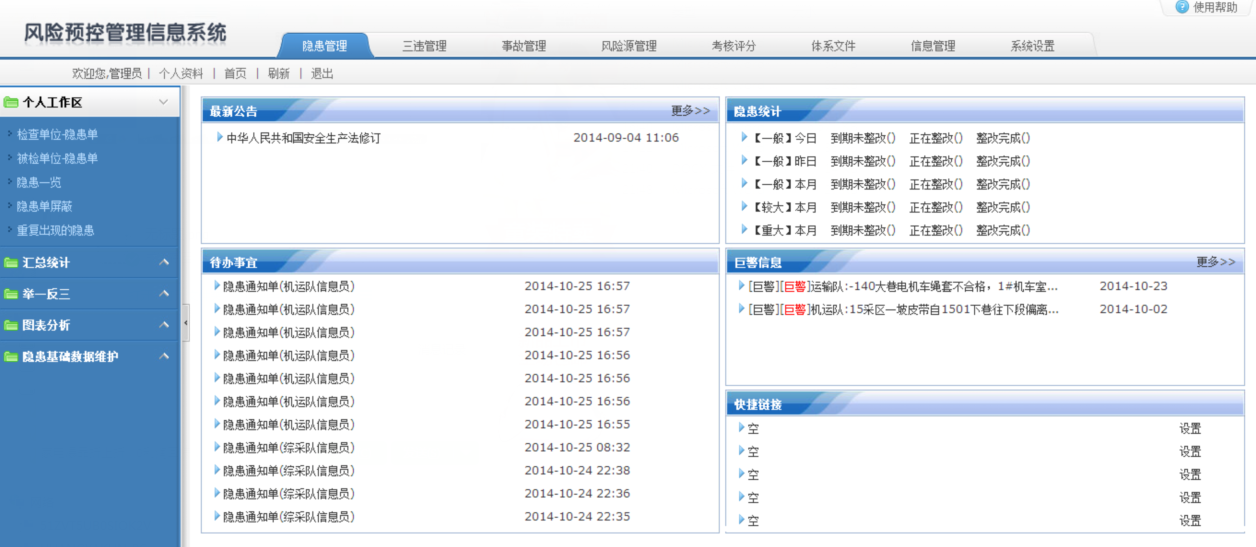Screen dimensions: 1256x547
Task: Click 更多>> in 最新公告 panel
Action: pos(691,111)
